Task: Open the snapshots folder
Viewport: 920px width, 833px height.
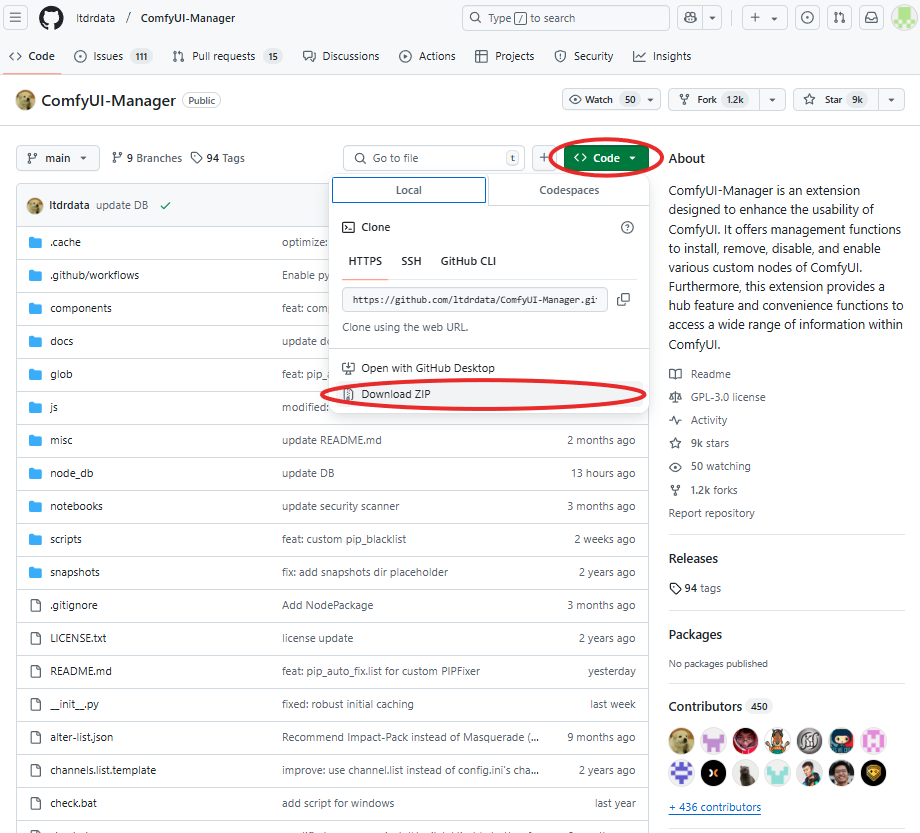Action: click(75, 572)
